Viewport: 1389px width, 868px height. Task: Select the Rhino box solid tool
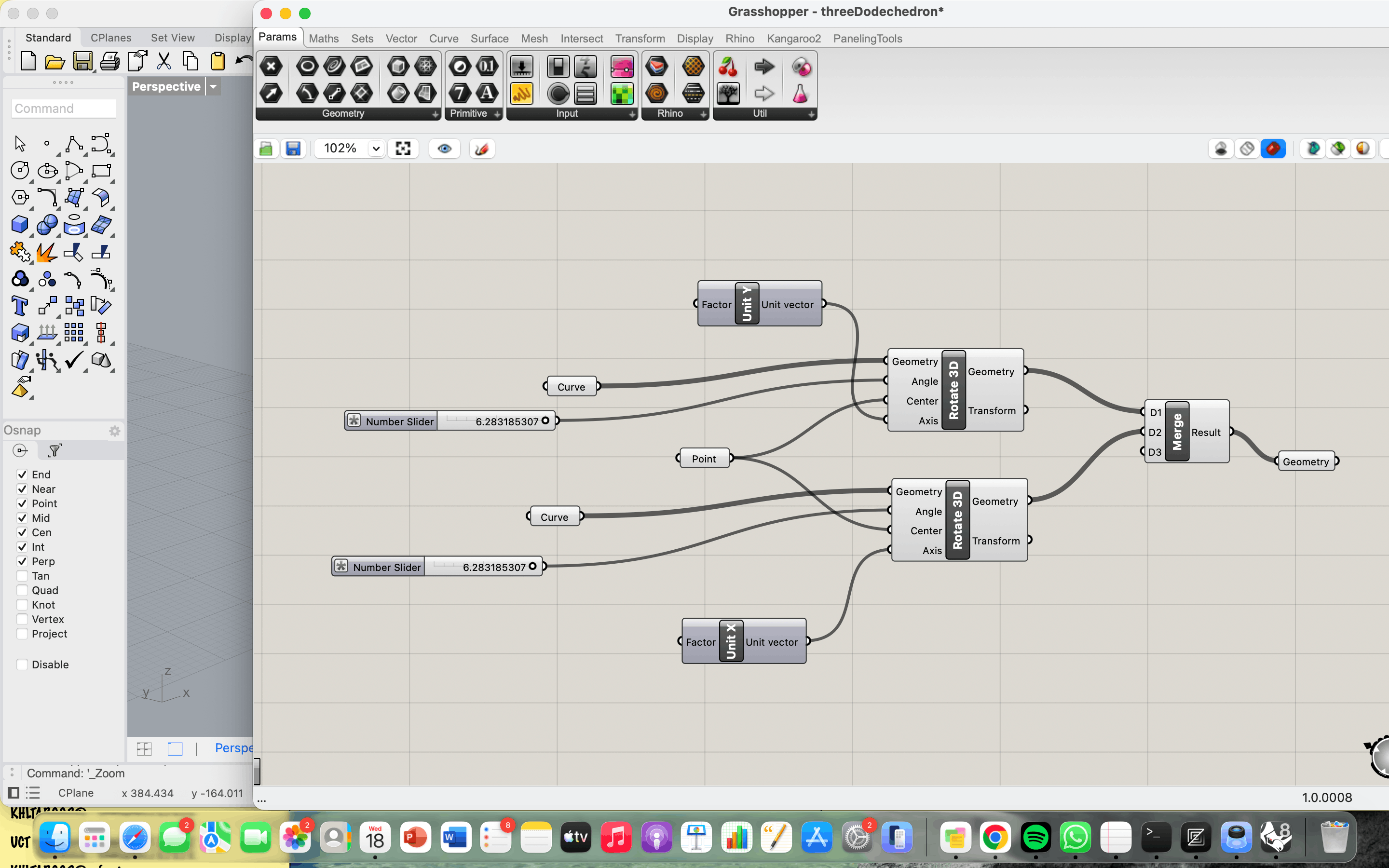click(x=19, y=224)
